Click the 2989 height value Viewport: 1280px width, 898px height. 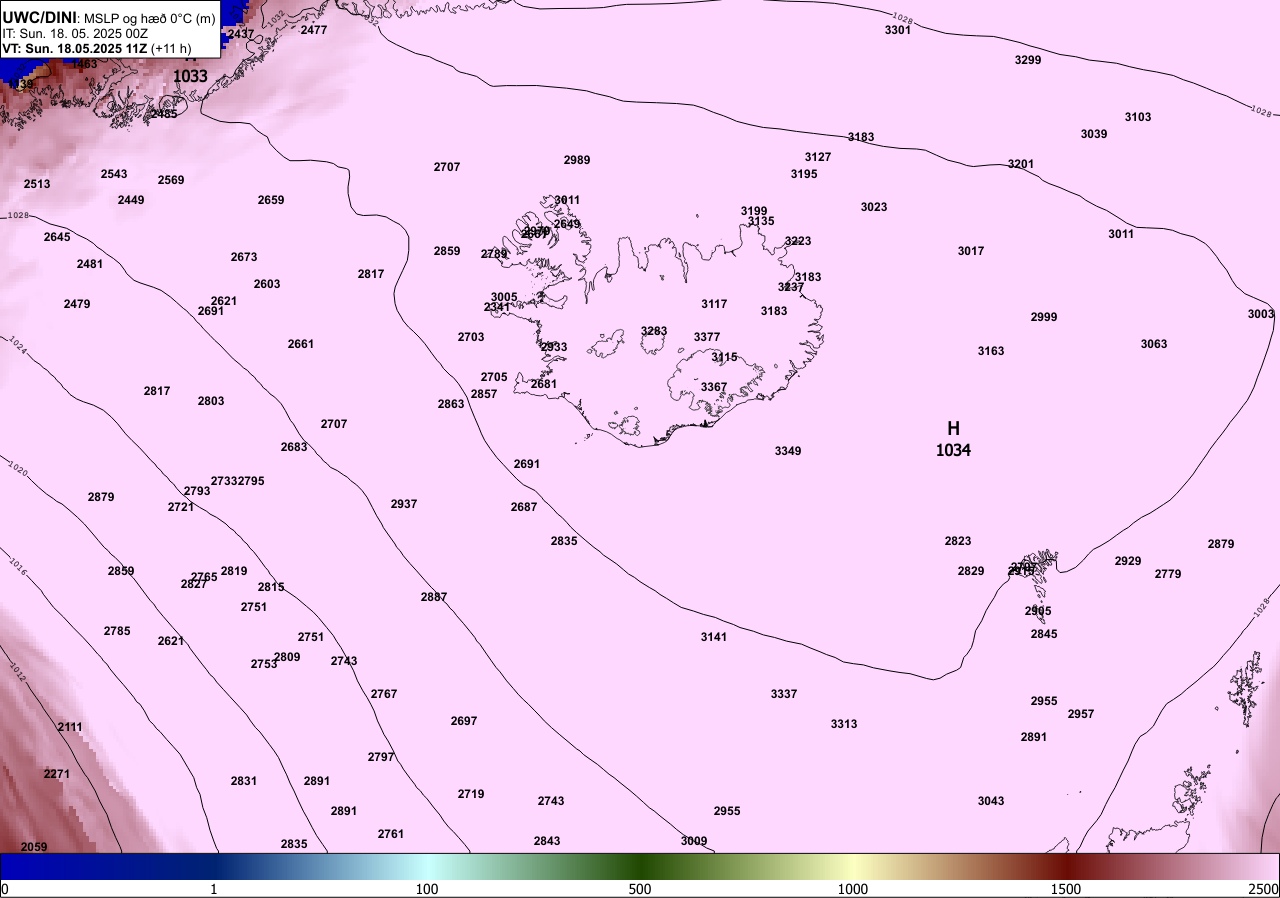click(x=577, y=160)
